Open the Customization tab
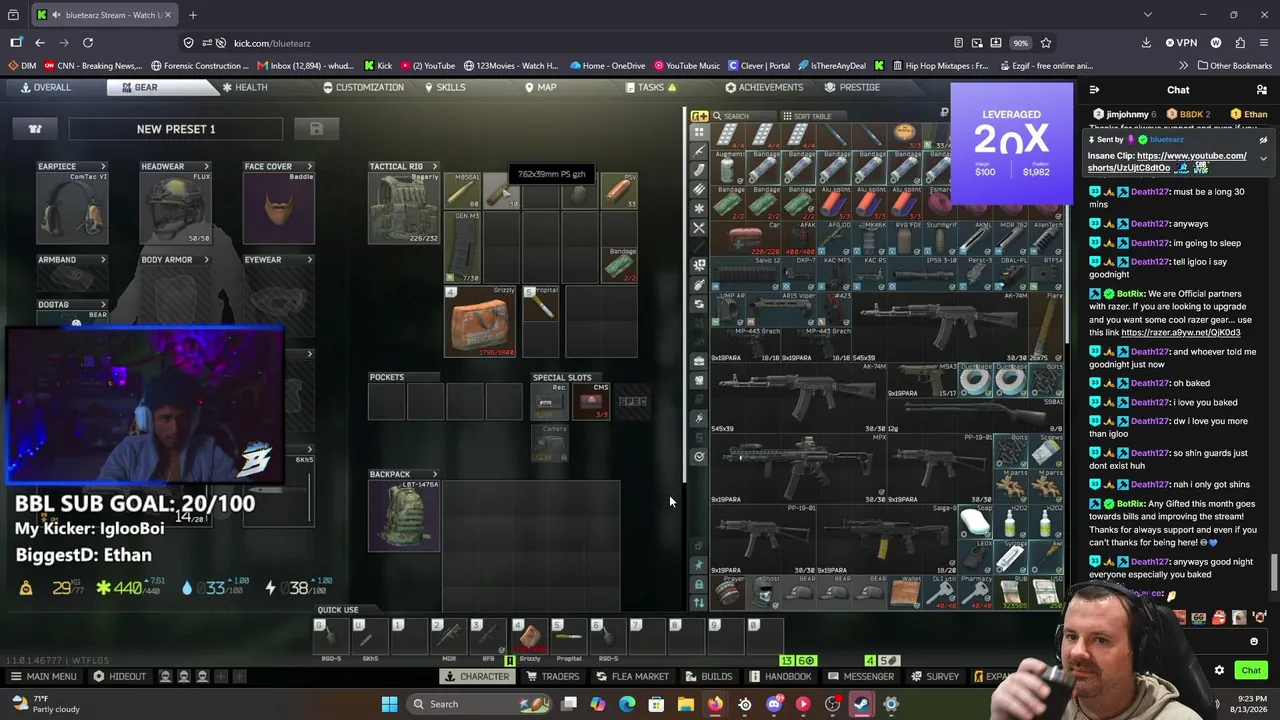The height and width of the screenshot is (720, 1280). [363, 87]
